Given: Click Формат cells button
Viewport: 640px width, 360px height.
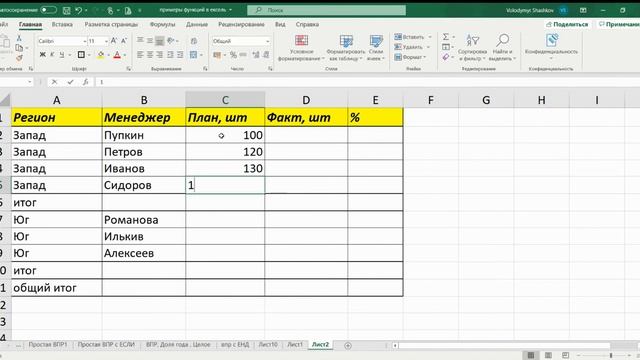Looking at the screenshot, I should pos(410,58).
